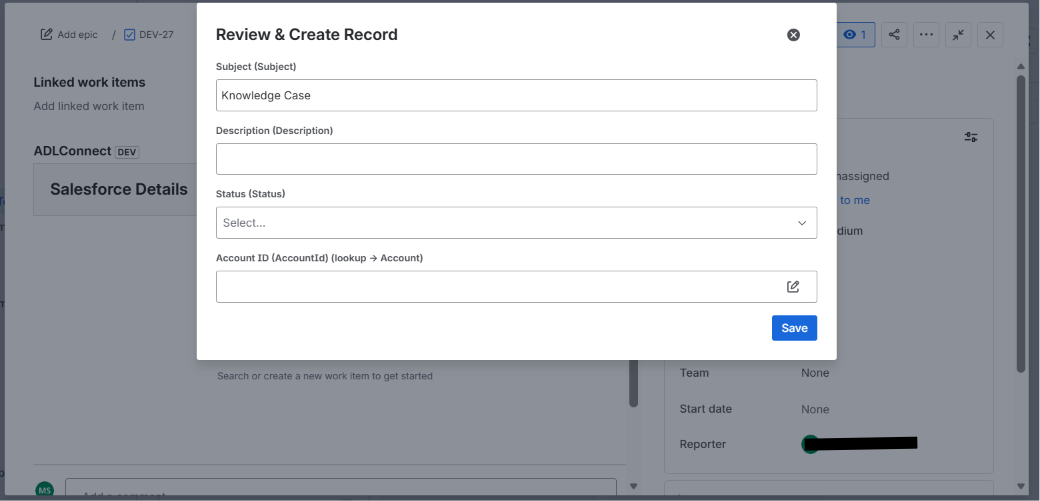The height and width of the screenshot is (501, 1040).
Task: Focus the Subject field containing Knowledge Case
Action: coord(516,96)
